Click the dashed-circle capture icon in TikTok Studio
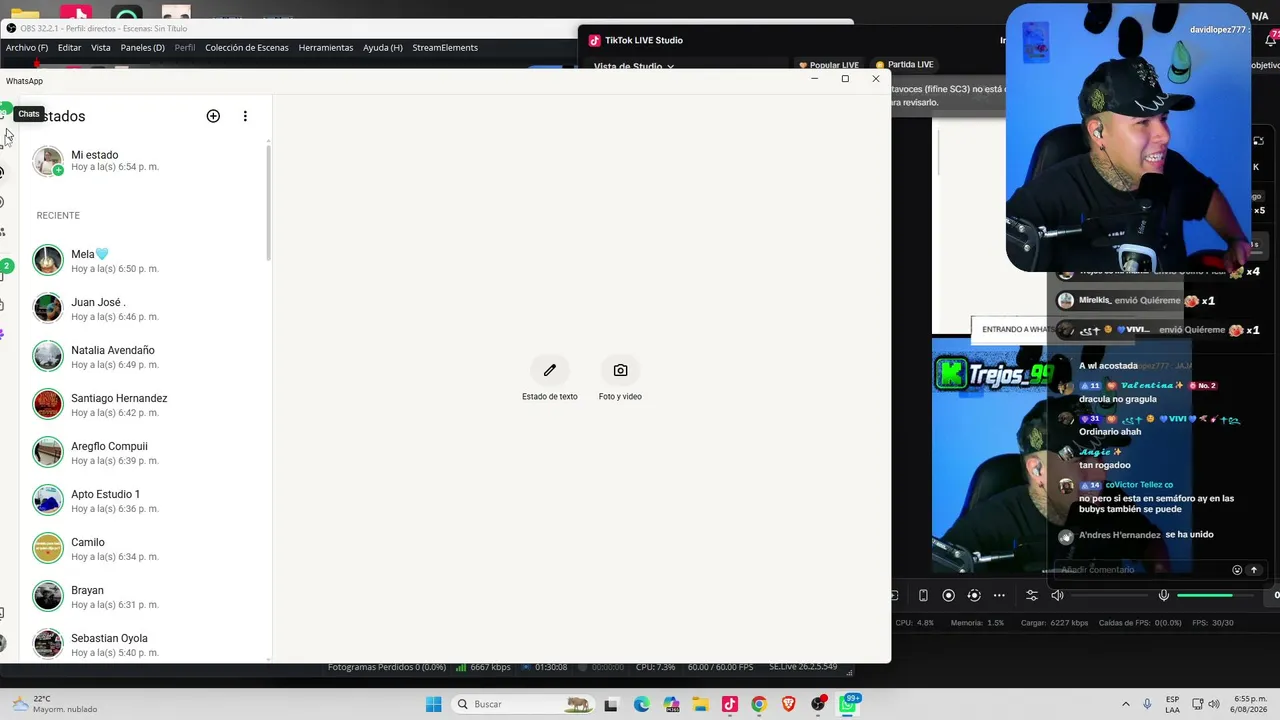Image resolution: width=1280 pixels, height=720 pixels. tap(974, 596)
